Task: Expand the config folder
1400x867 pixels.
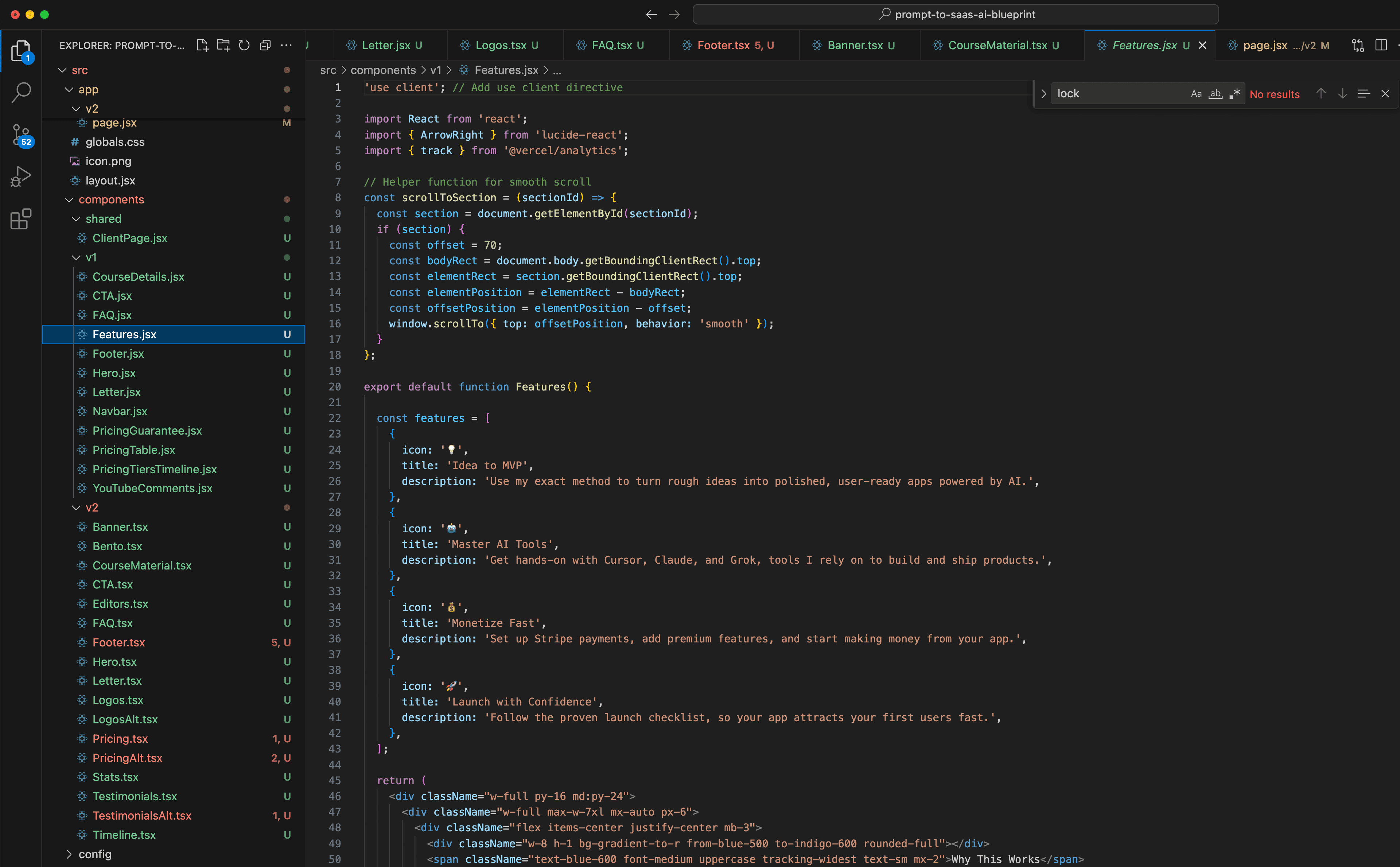Action: tap(69, 854)
